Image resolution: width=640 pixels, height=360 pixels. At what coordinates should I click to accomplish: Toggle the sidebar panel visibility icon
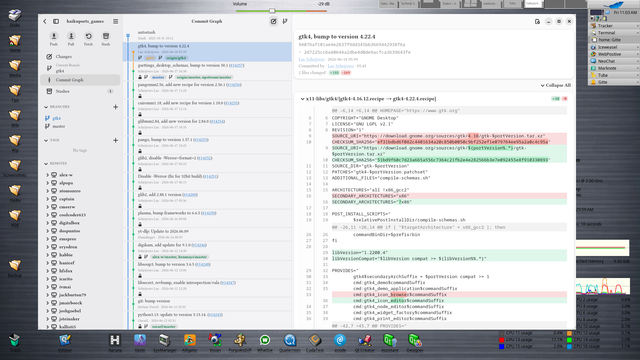click(56, 21)
